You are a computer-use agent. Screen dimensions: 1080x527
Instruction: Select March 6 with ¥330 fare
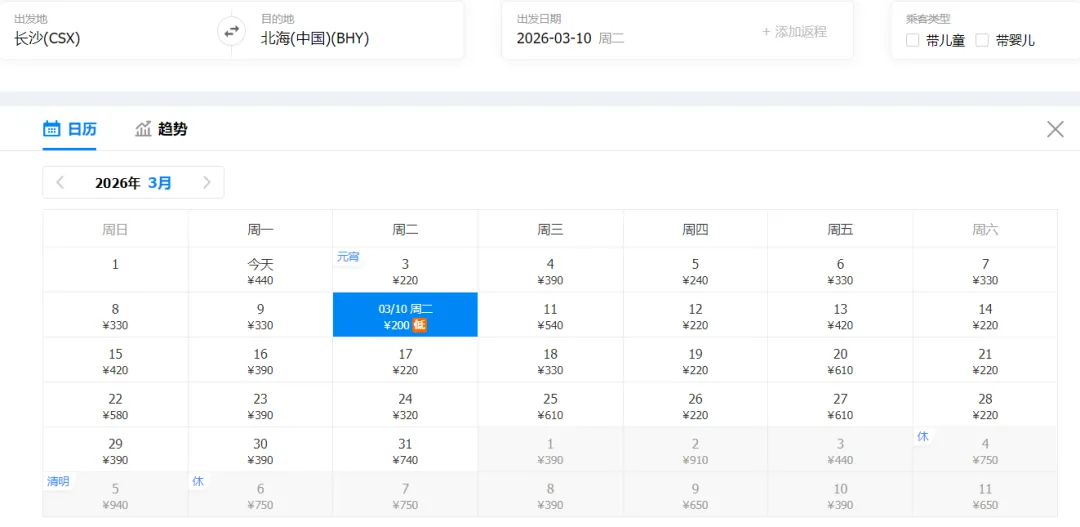tap(840, 271)
